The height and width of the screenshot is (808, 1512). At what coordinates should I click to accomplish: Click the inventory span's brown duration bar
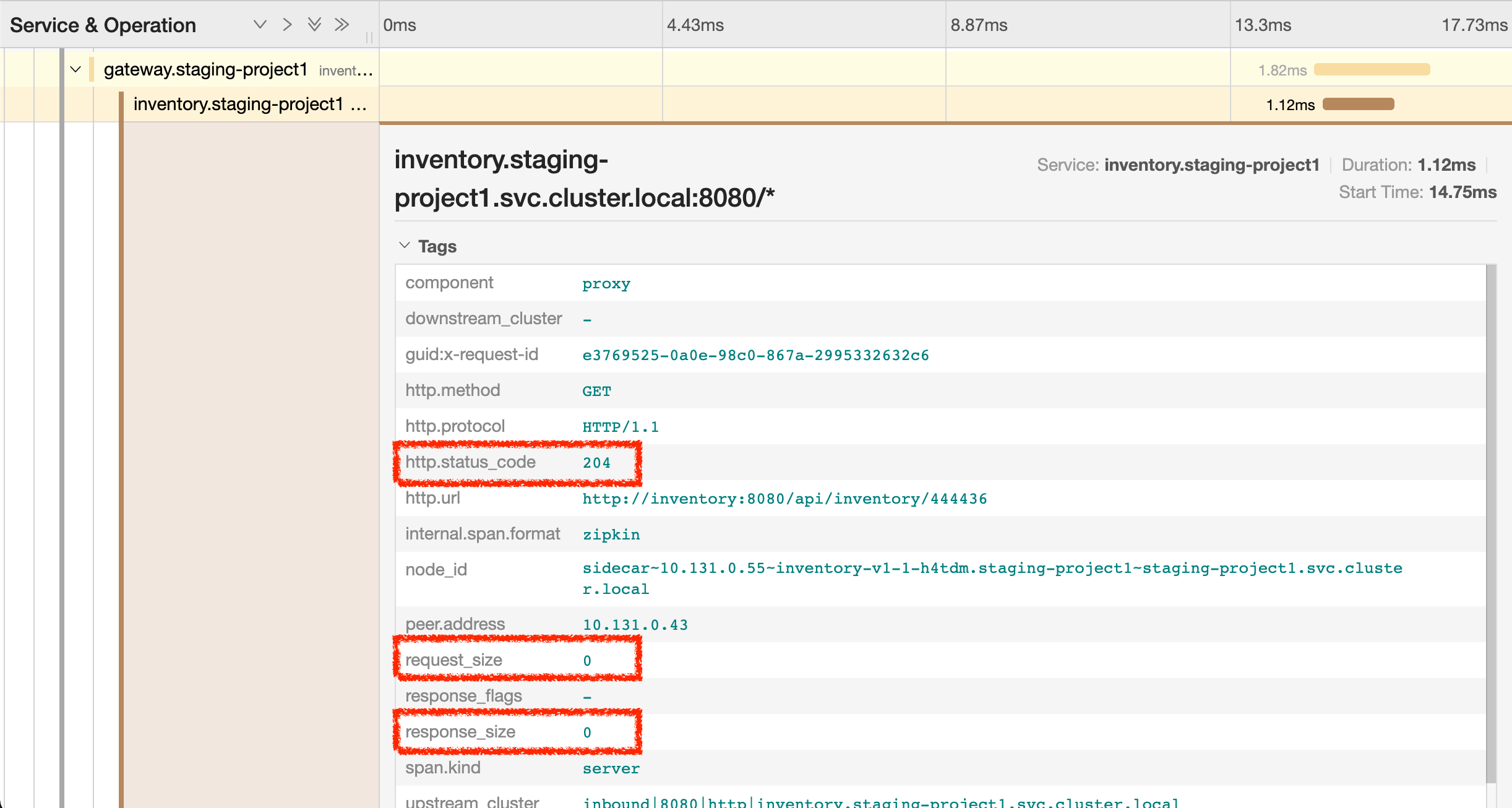(1358, 104)
